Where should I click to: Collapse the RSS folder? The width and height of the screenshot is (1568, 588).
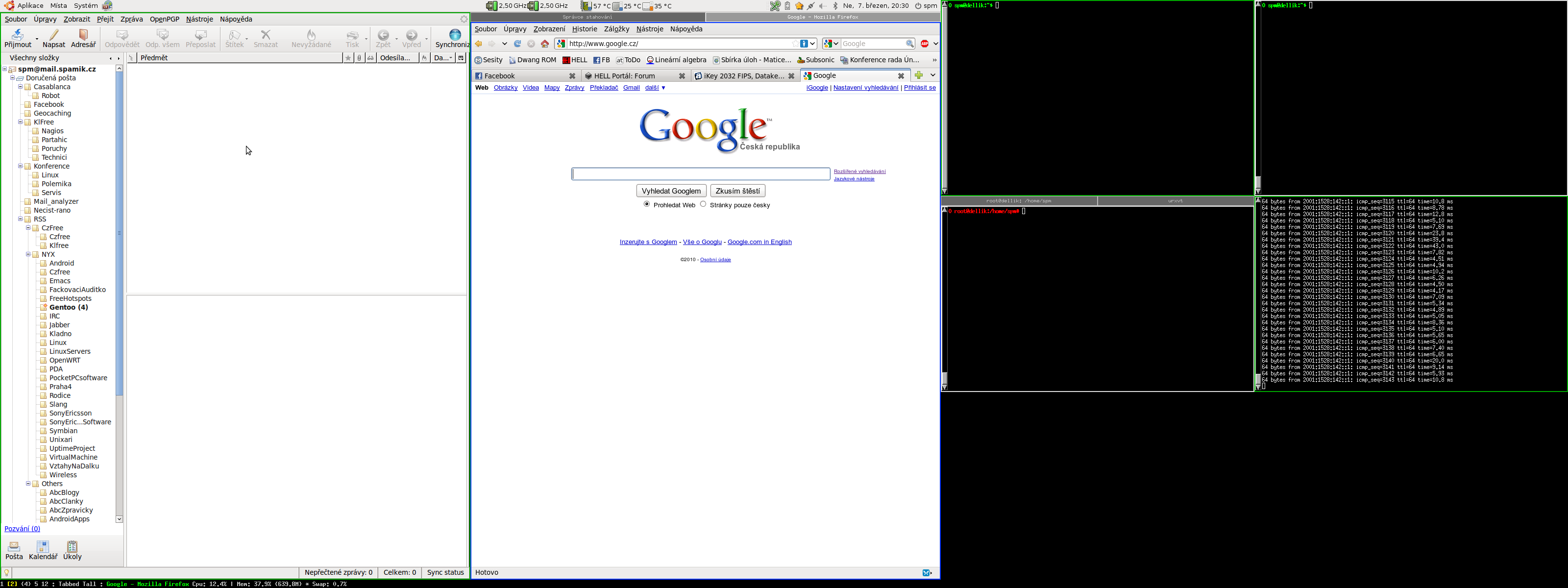20,219
